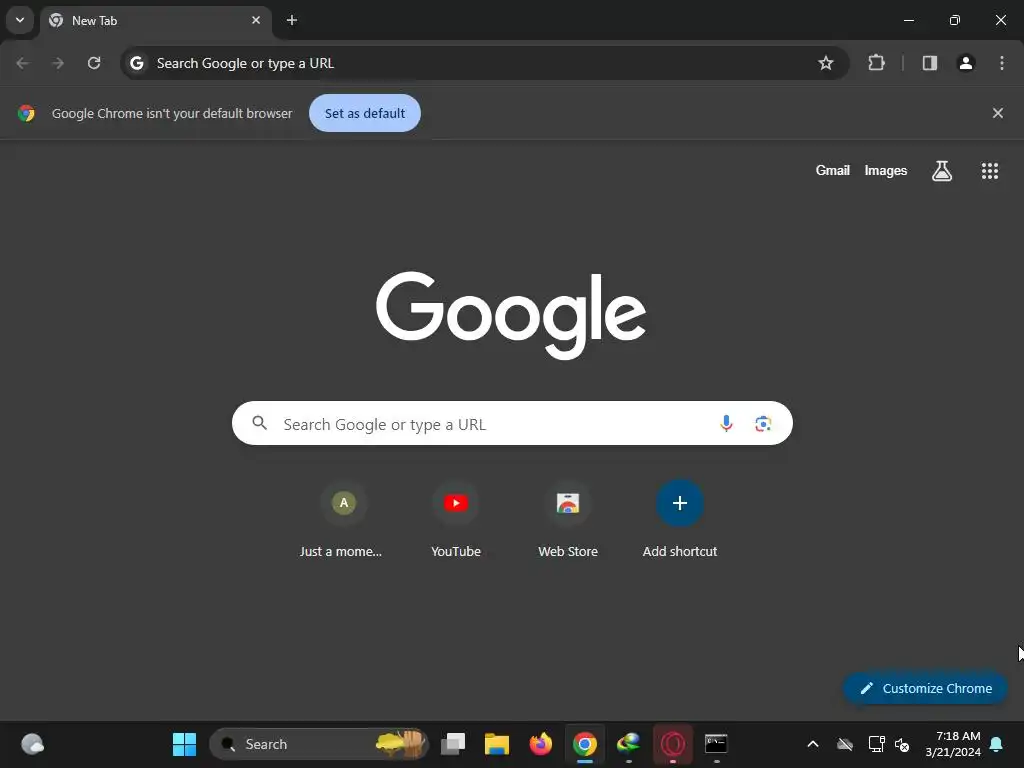
Task: Open Search Labs flask icon
Action: pos(941,170)
